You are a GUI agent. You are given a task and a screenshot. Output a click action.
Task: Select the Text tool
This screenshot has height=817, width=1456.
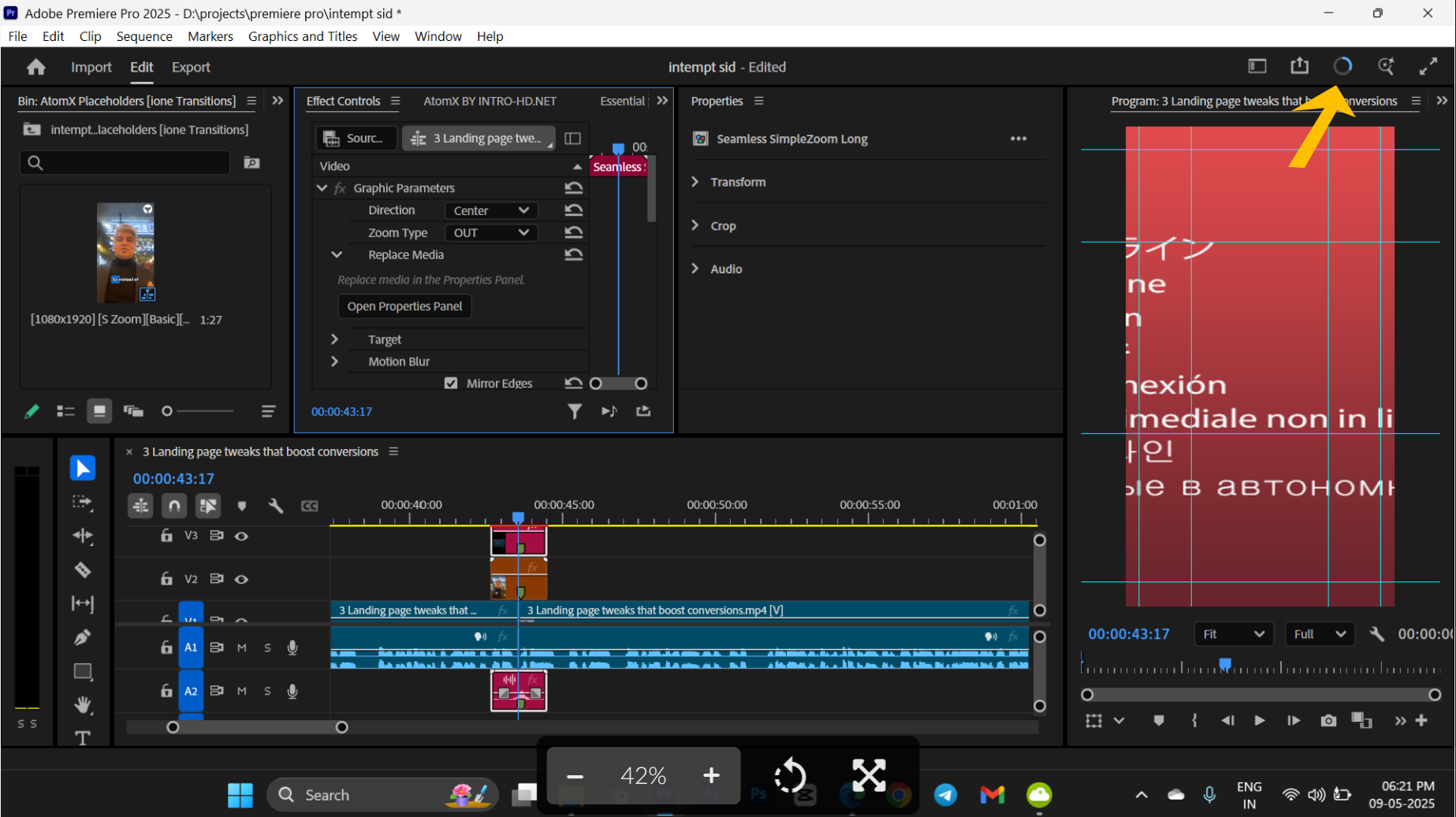(x=82, y=738)
